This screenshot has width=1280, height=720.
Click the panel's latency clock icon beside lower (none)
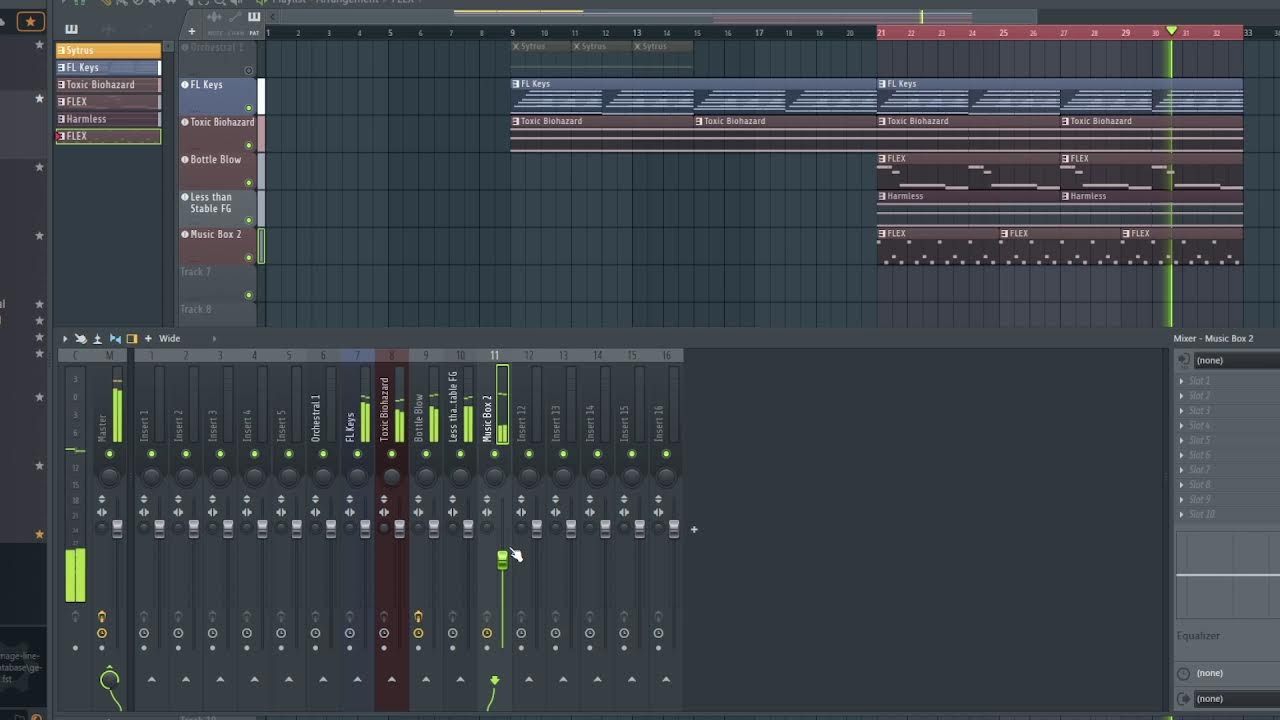tap(1184, 673)
